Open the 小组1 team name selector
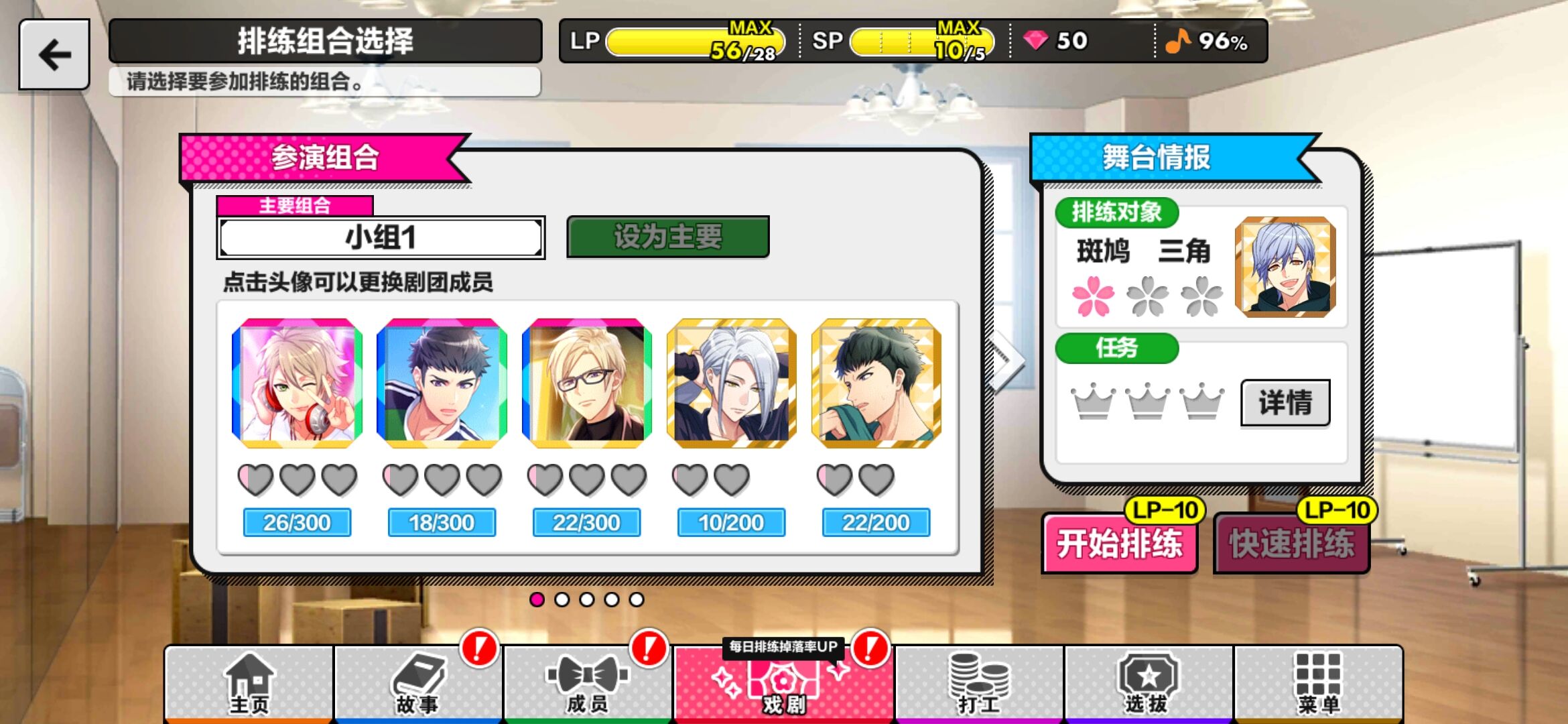Viewport: 1568px width, 724px height. pos(381,237)
